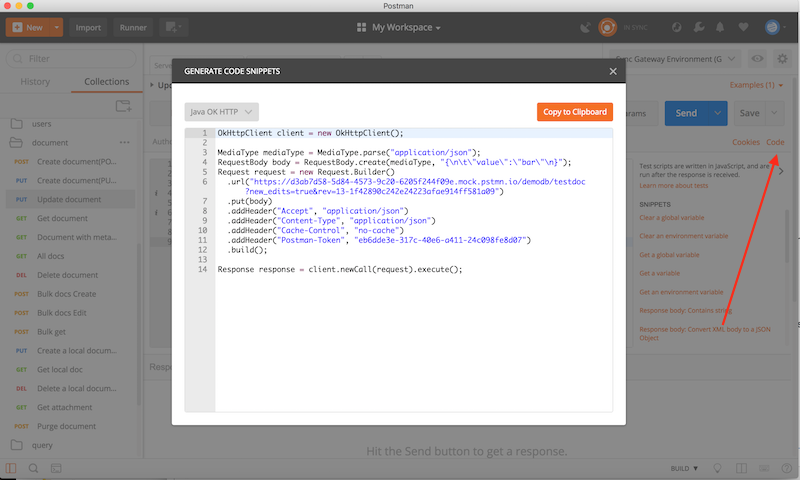Select the Get attachment request
This screenshot has width=800, height=480.
pyautogui.click(x=70, y=407)
